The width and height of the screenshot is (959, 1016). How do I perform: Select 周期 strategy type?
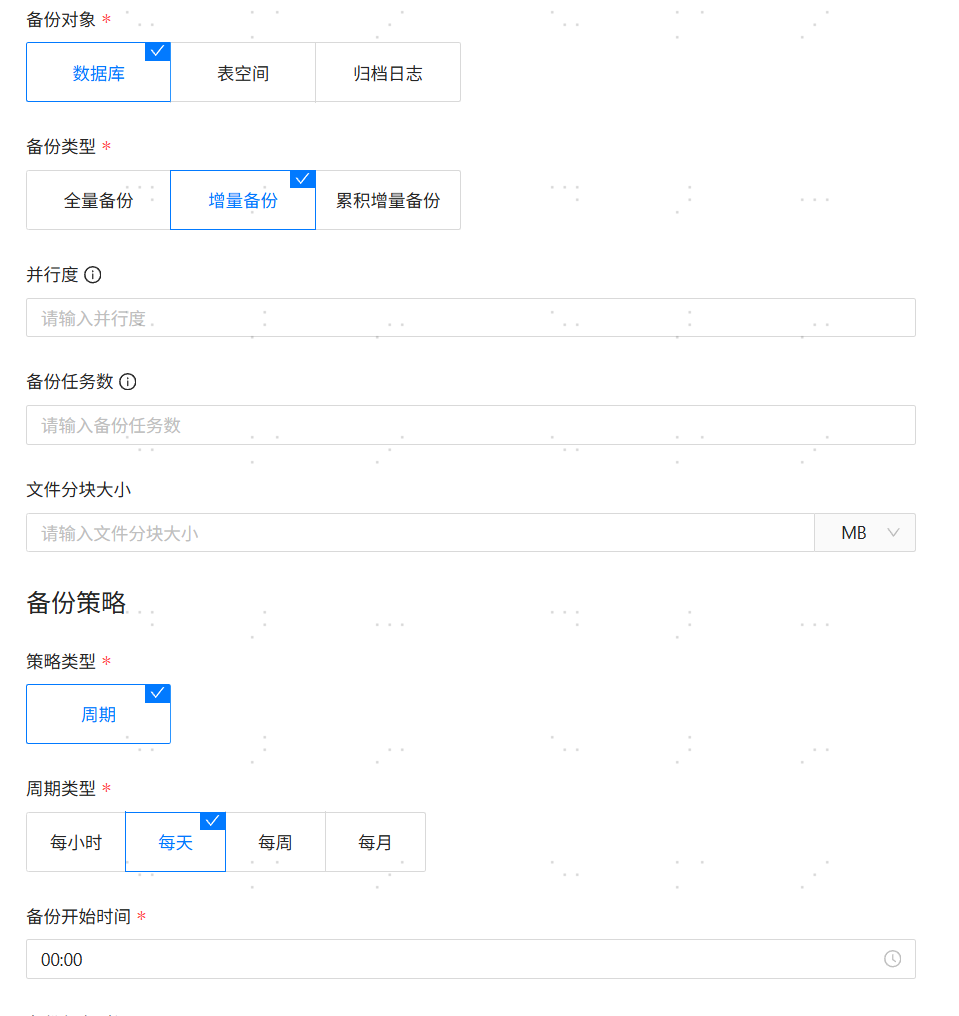click(x=98, y=714)
